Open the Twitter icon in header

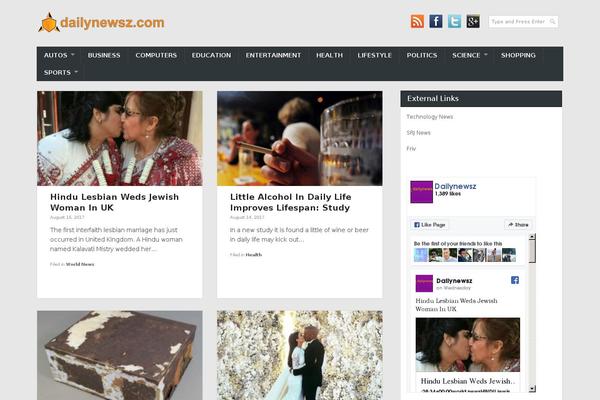(454, 21)
